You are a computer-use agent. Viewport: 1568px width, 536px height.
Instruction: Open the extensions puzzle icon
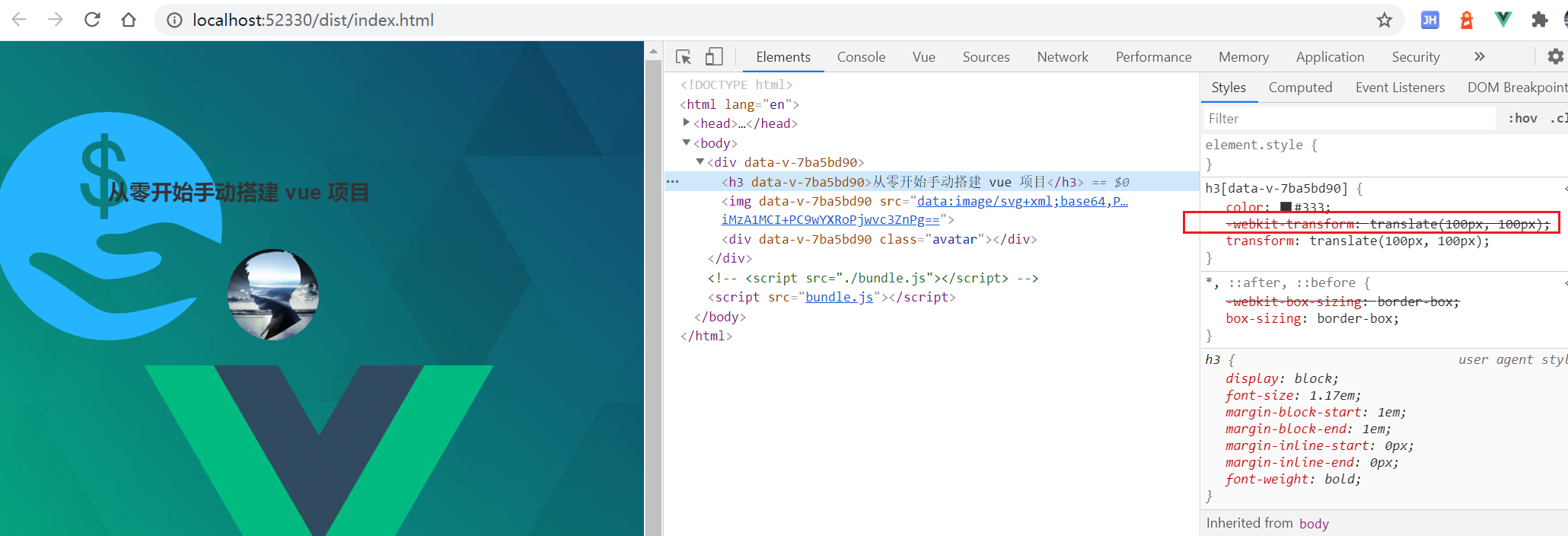(x=1539, y=21)
